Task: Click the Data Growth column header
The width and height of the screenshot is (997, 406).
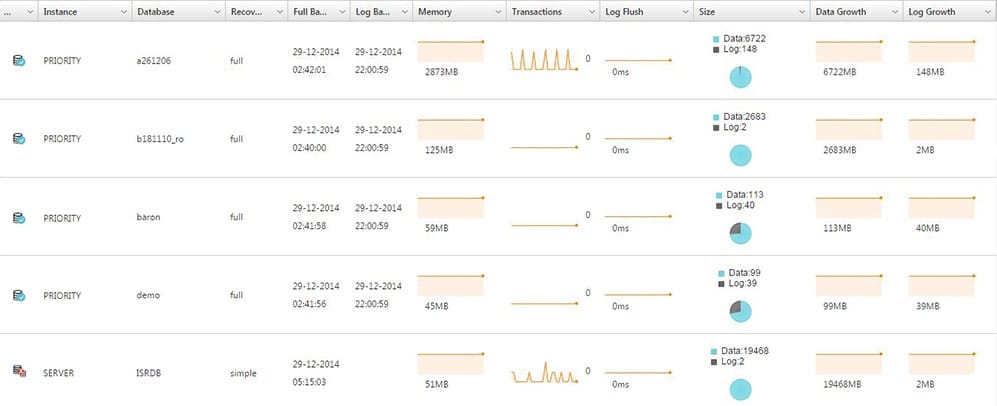Action: [841, 12]
